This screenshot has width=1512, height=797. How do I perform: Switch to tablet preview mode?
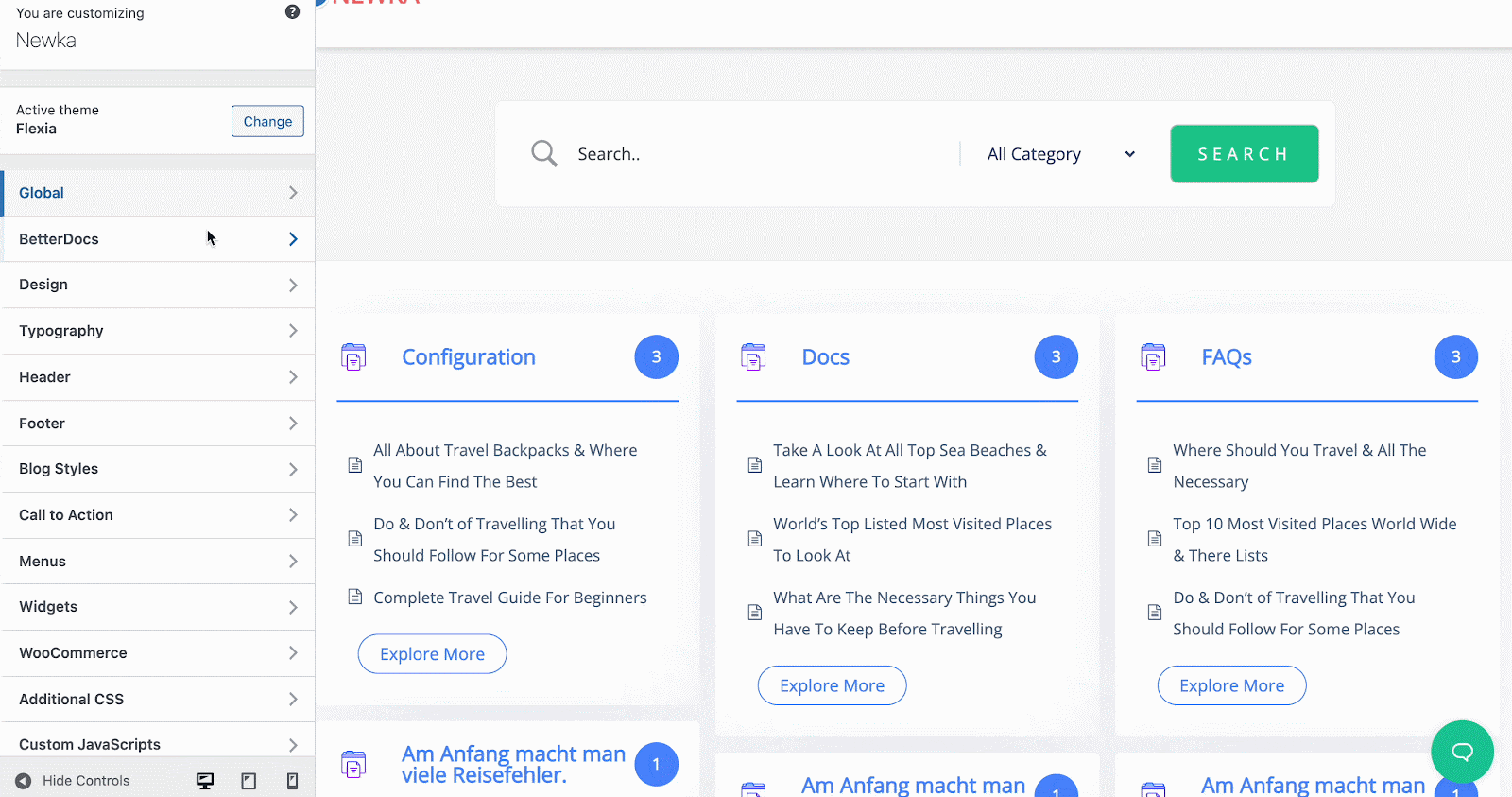click(x=249, y=781)
